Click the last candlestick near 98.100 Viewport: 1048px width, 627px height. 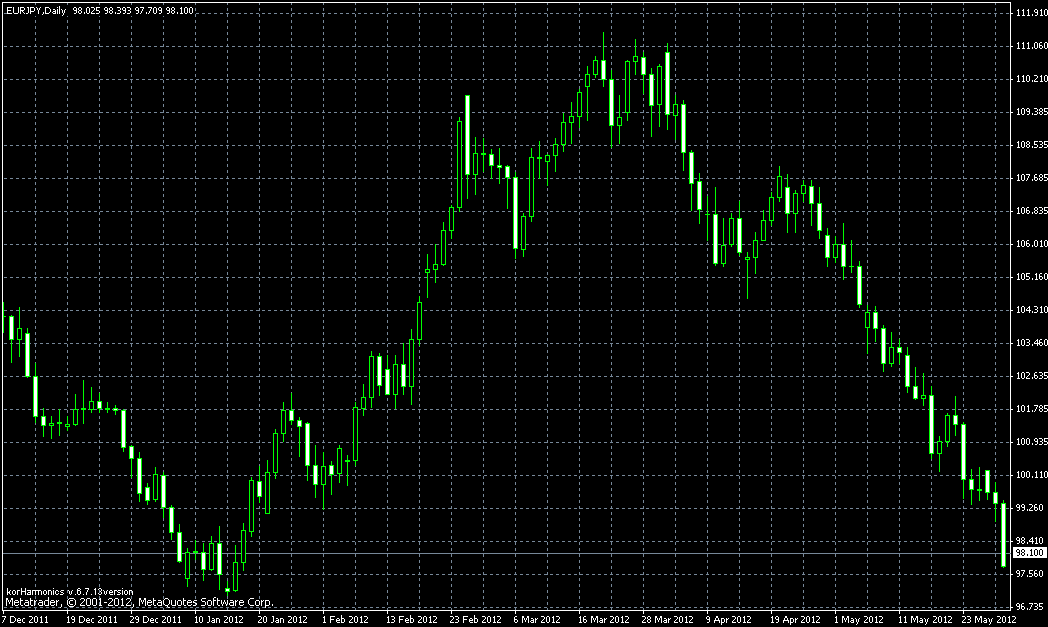tap(1003, 535)
